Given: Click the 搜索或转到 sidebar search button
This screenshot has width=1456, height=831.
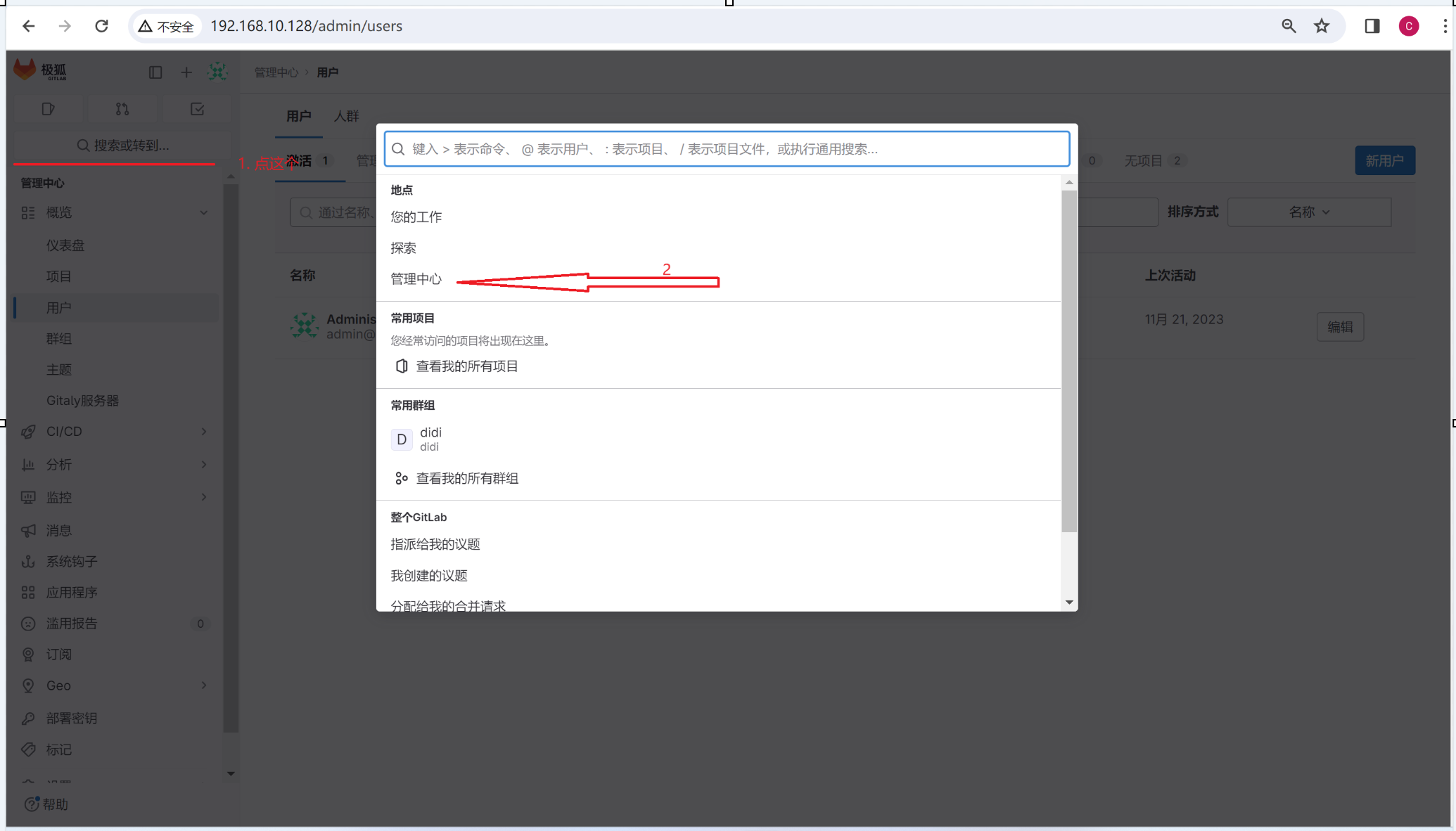Looking at the screenshot, I should point(122,146).
